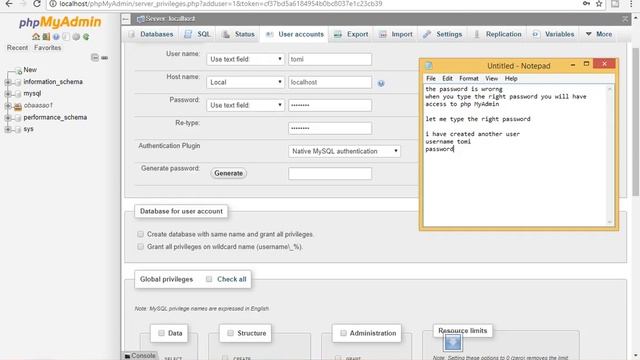Click the saved password key icon
Image resolution: width=640 pixels, height=360 pixels.
tap(586, 4)
